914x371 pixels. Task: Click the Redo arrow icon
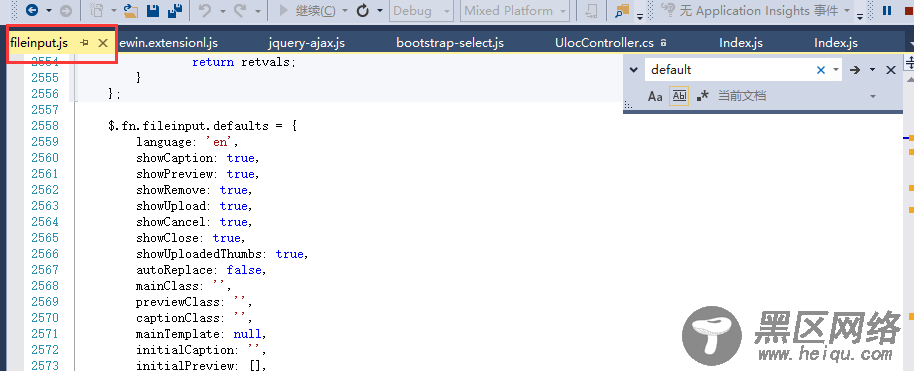coord(241,10)
